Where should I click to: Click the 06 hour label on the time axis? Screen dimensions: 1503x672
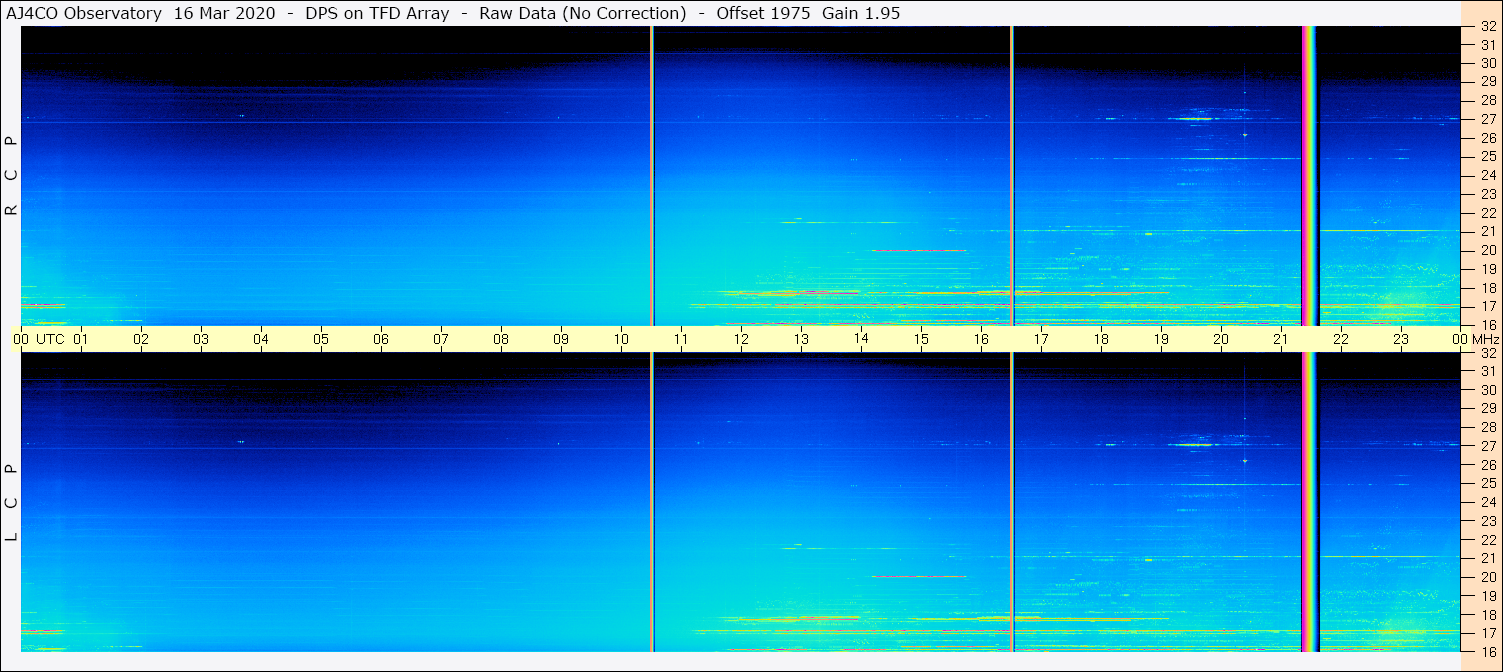(x=381, y=339)
